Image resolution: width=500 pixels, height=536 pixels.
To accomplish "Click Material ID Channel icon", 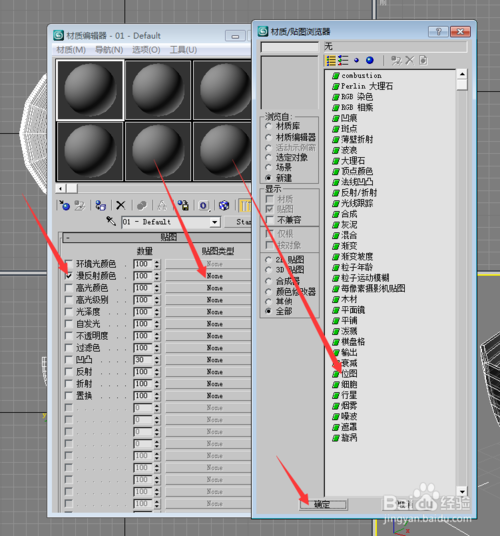I will point(204,205).
